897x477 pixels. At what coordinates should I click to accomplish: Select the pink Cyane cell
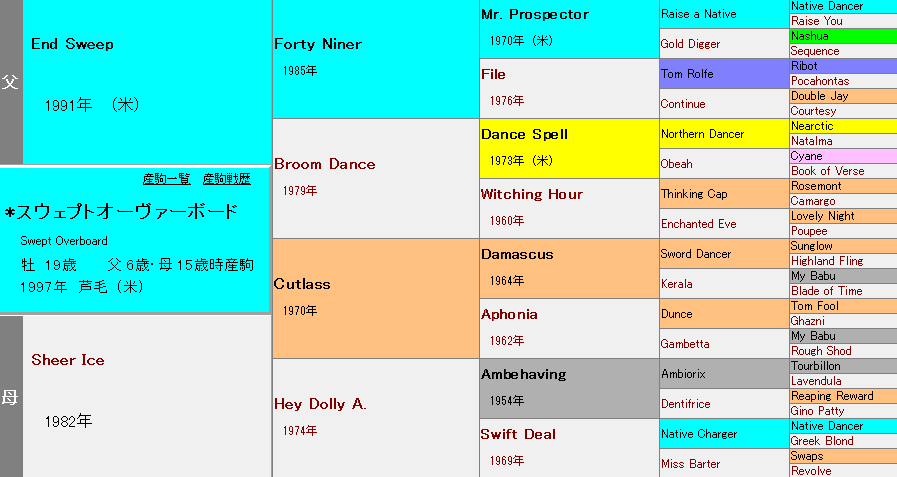coord(843,156)
